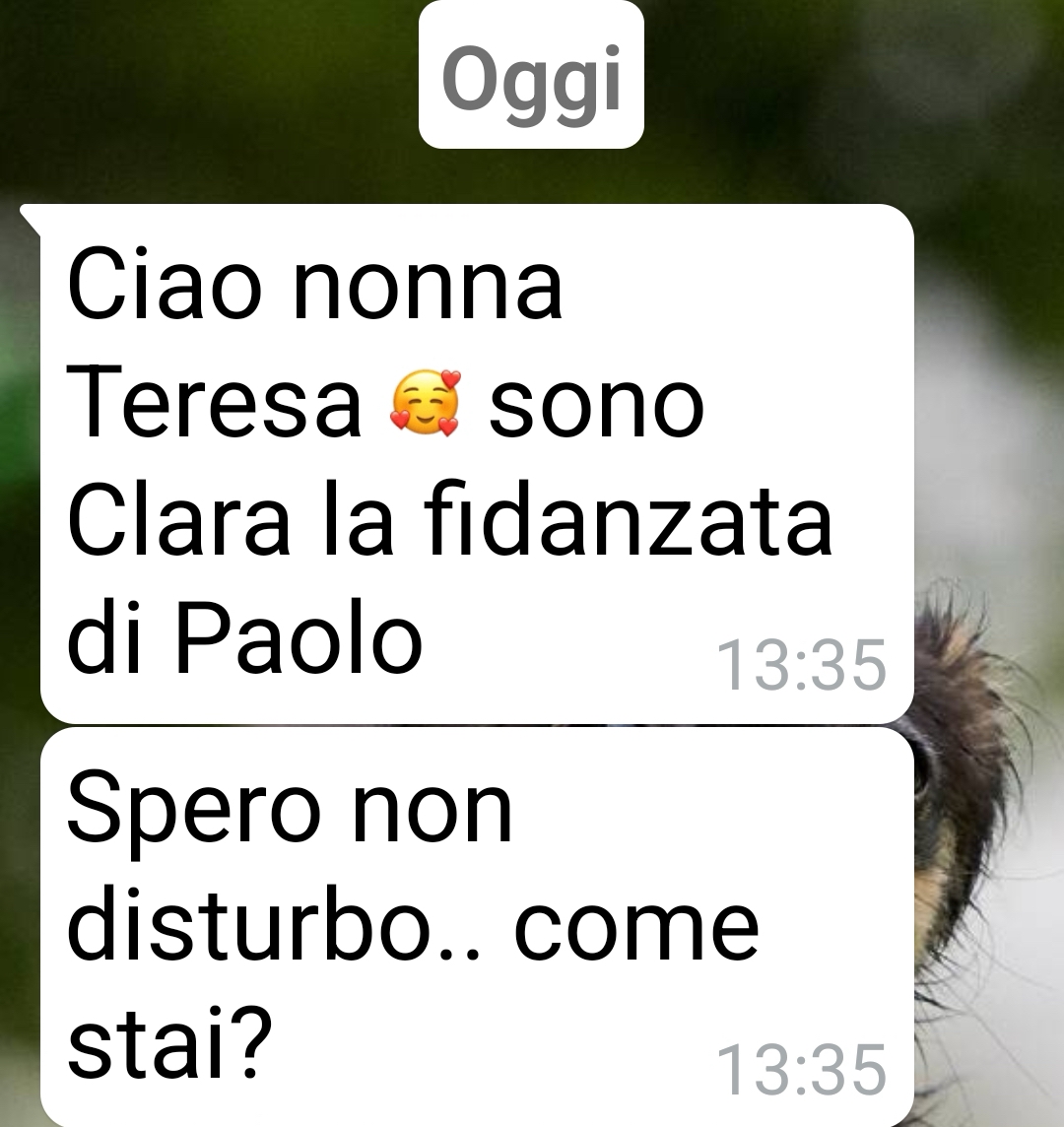
Task: Select the message starting "Ciao nonna"
Action: click(x=478, y=464)
